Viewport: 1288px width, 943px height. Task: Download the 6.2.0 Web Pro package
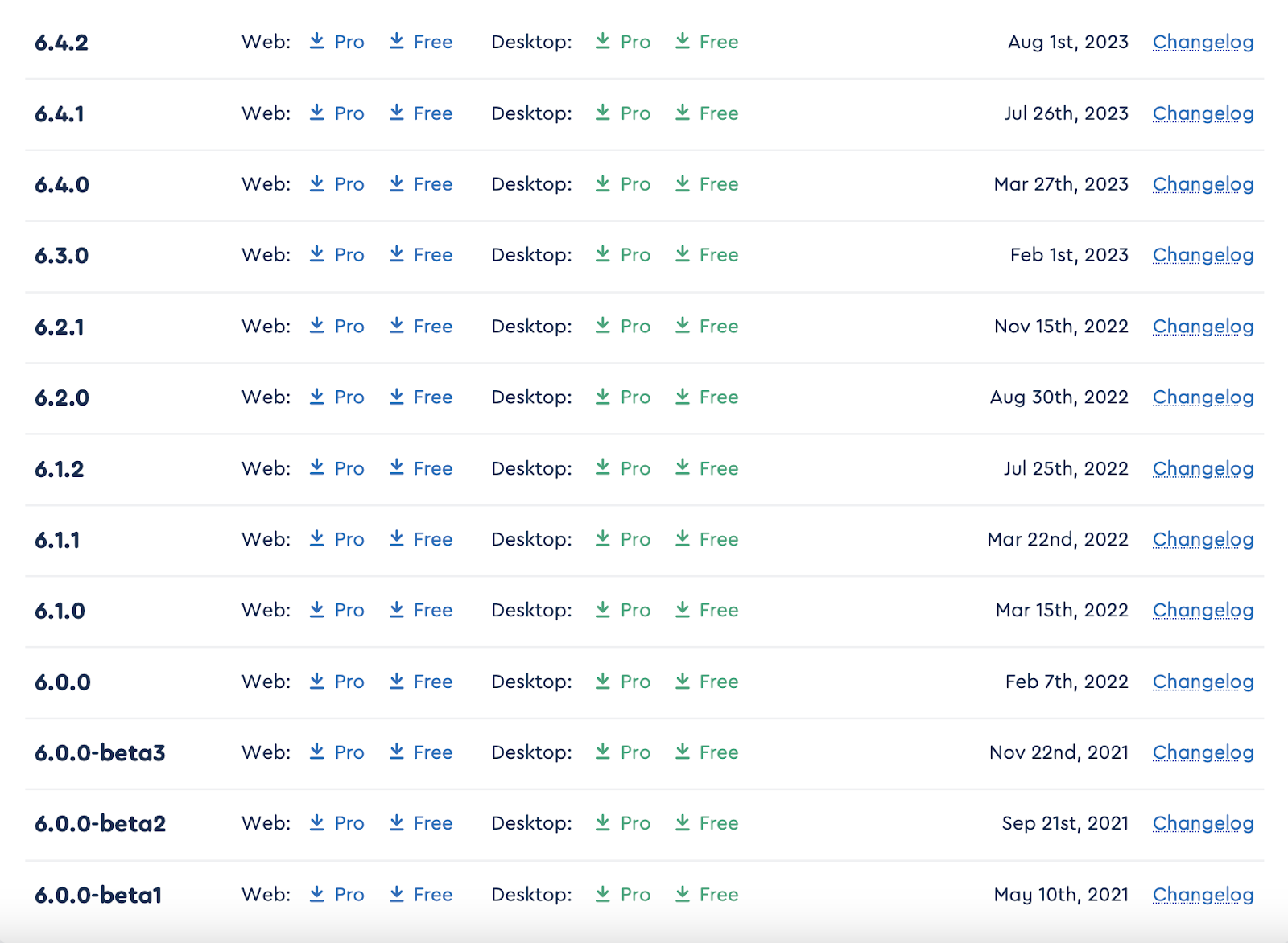336,397
